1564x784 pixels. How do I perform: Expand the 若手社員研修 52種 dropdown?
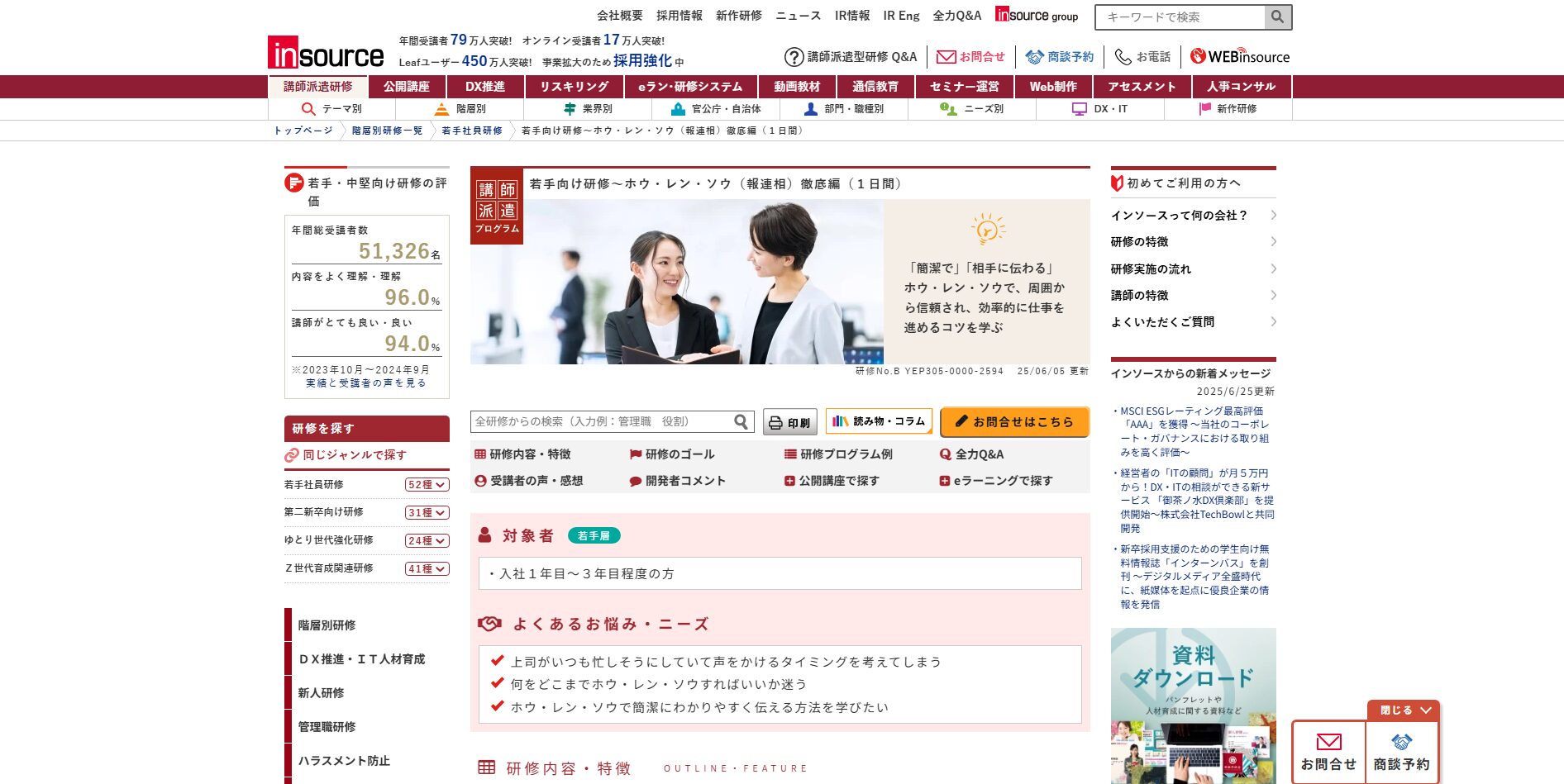coord(427,485)
